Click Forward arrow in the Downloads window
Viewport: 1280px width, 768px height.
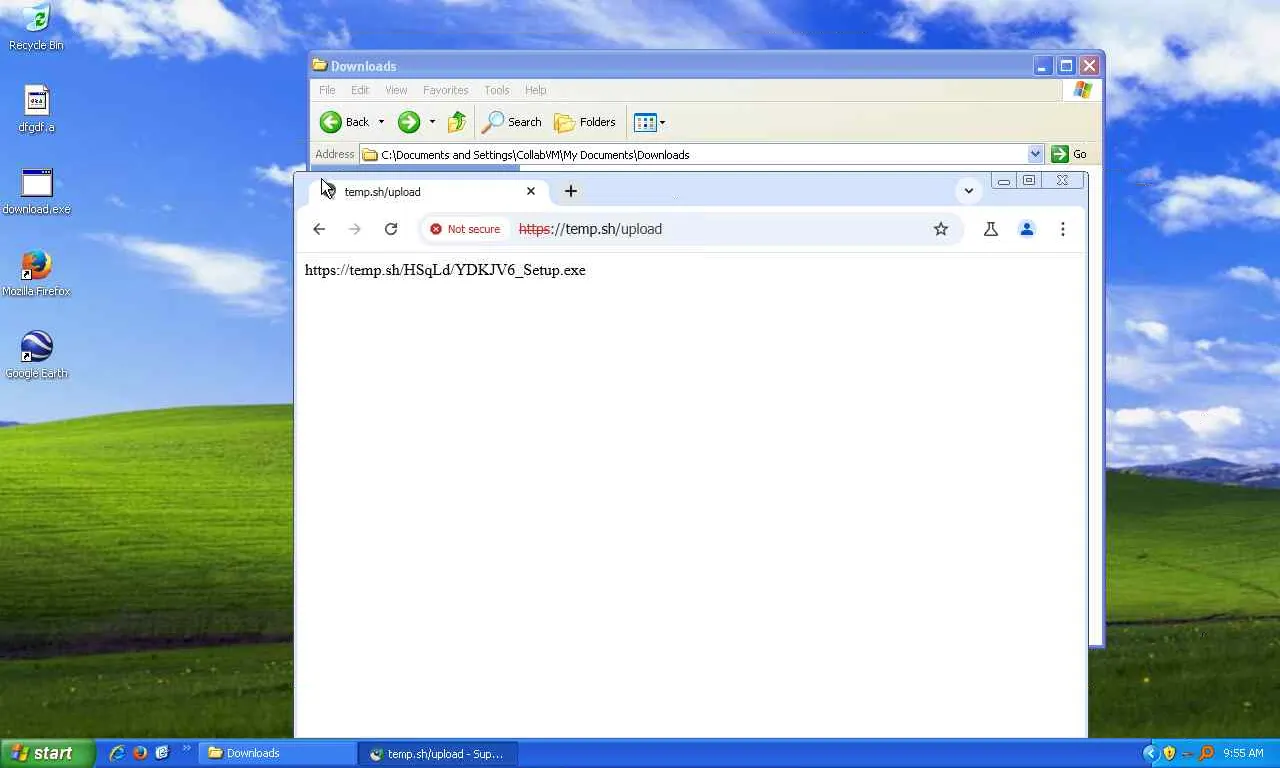click(x=408, y=122)
